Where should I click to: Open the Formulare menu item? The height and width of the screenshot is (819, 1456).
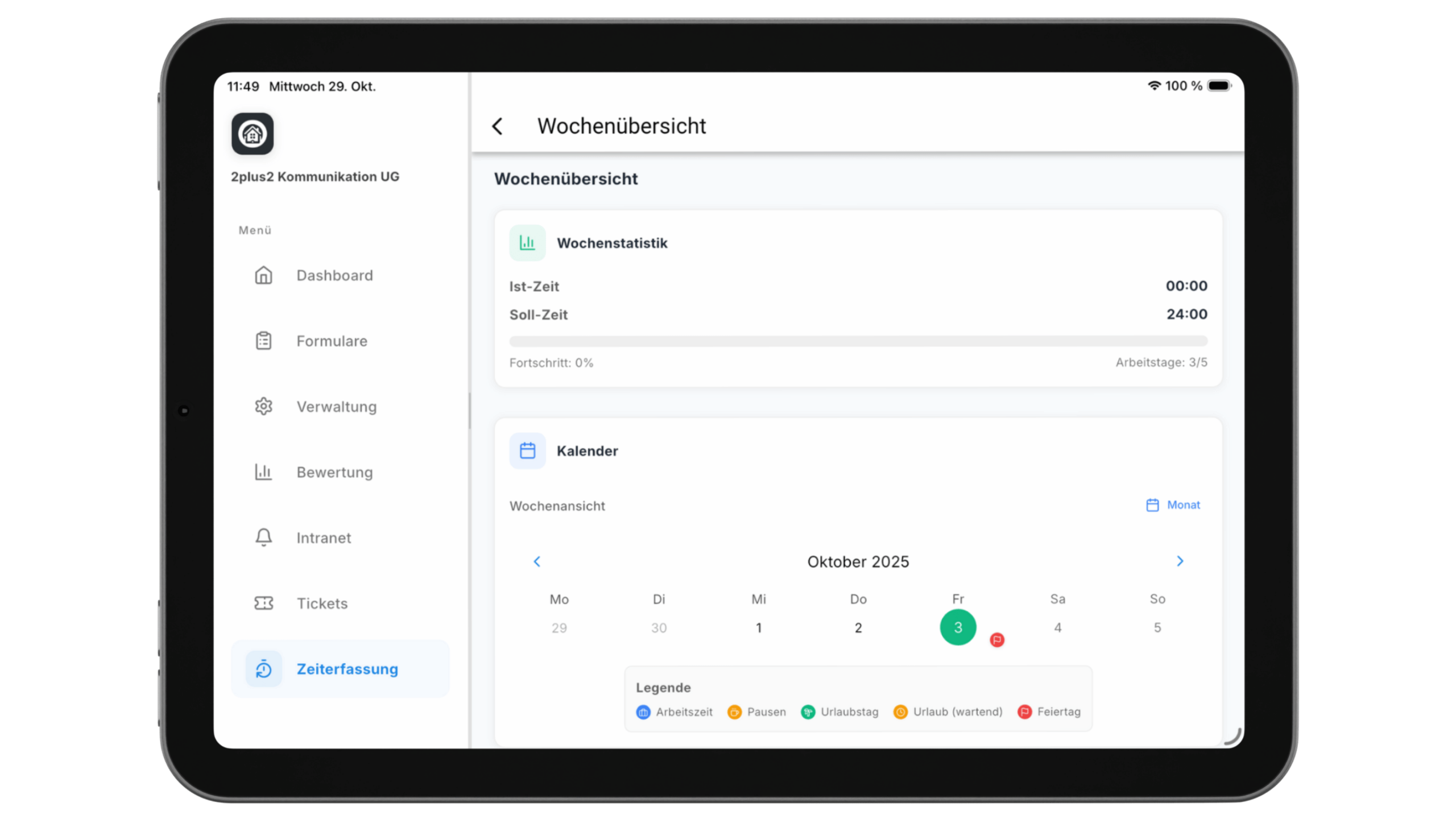click(x=332, y=341)
